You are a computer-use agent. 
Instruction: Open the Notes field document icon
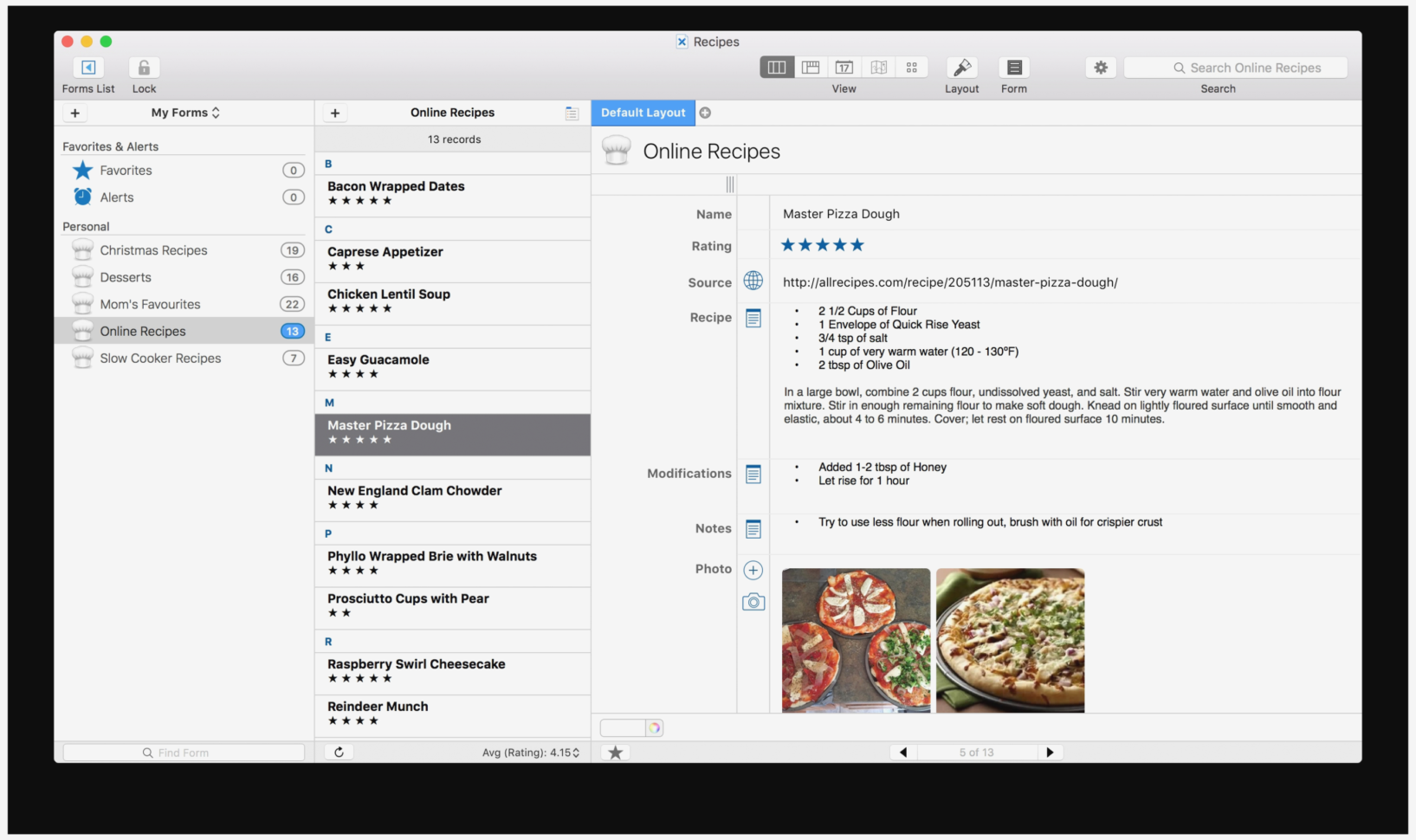pyautogui.click(x=753, y=528)
